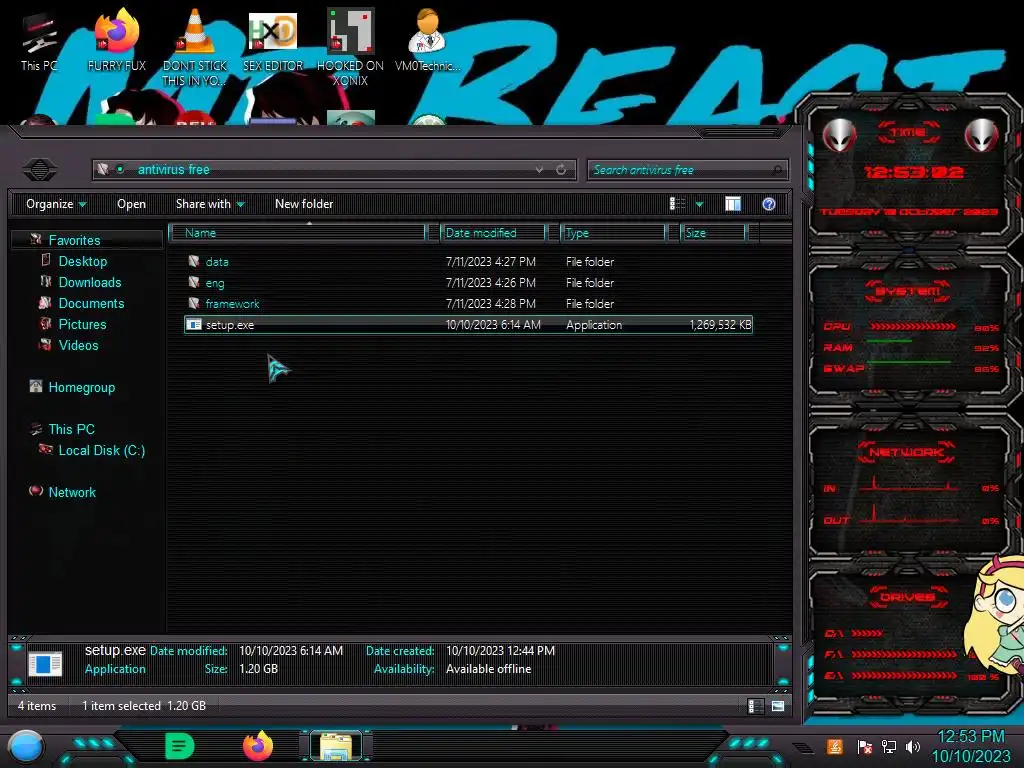This screenshot has height=768, width=1024.
Task: Click the Open toolbar button
Action: click(131, 204)
